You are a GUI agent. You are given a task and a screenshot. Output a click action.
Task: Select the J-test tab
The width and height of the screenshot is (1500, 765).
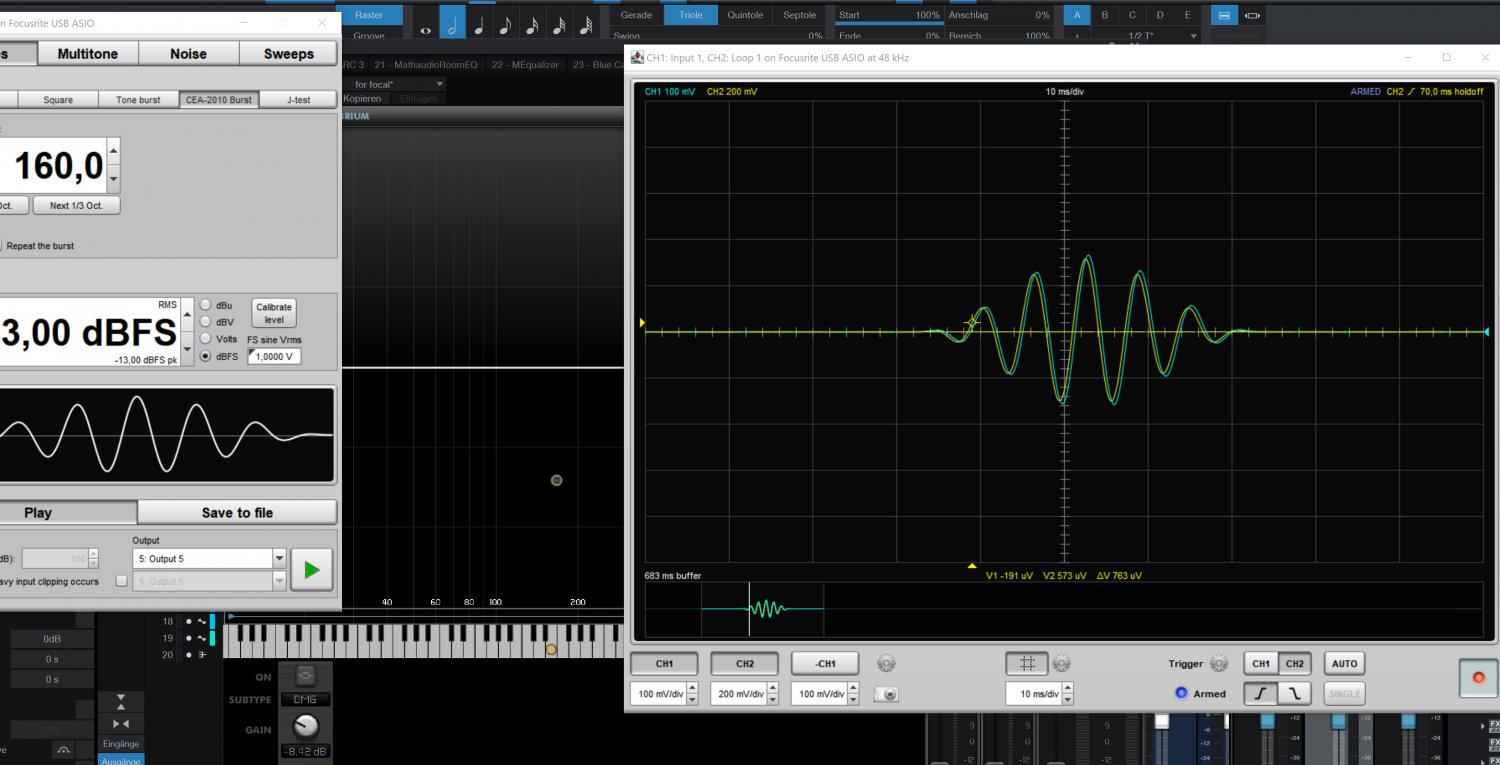298,100
